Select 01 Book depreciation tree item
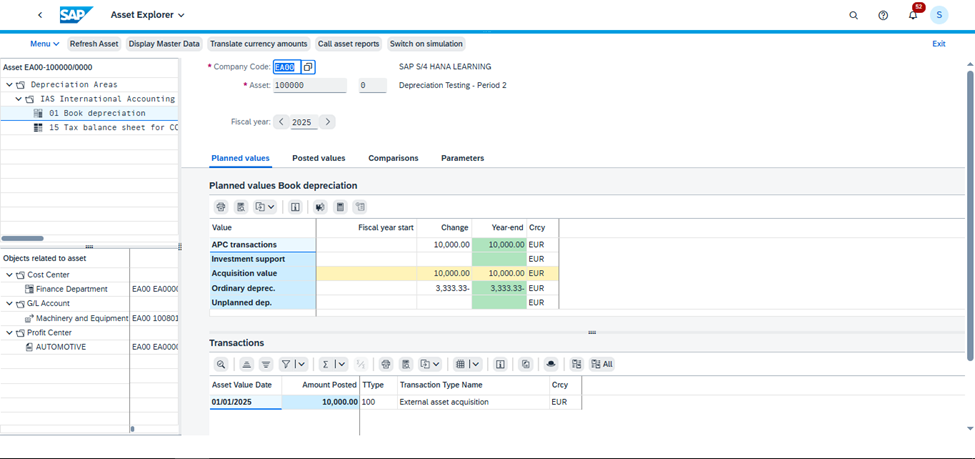The width and height of the screenshot is (975, 459). click(97, 113)
